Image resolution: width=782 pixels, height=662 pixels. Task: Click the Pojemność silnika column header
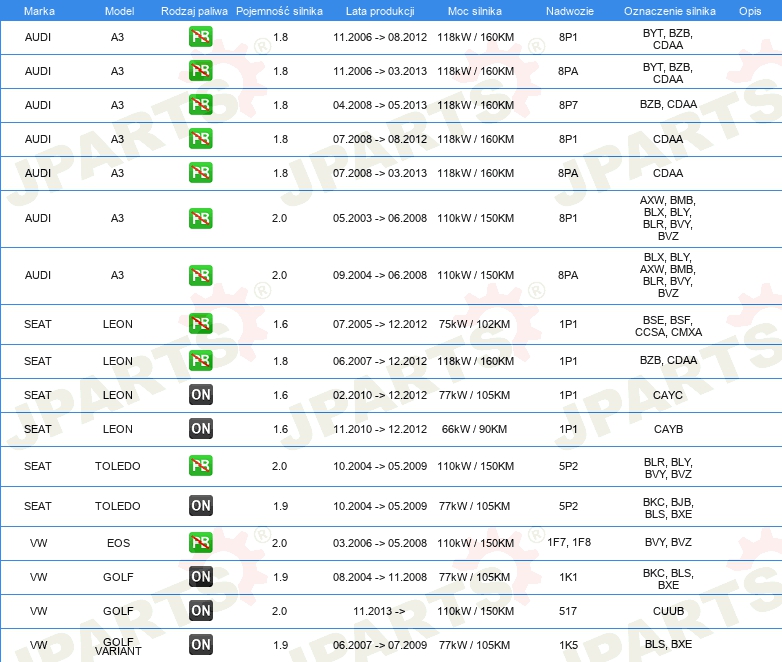[280, 10]
